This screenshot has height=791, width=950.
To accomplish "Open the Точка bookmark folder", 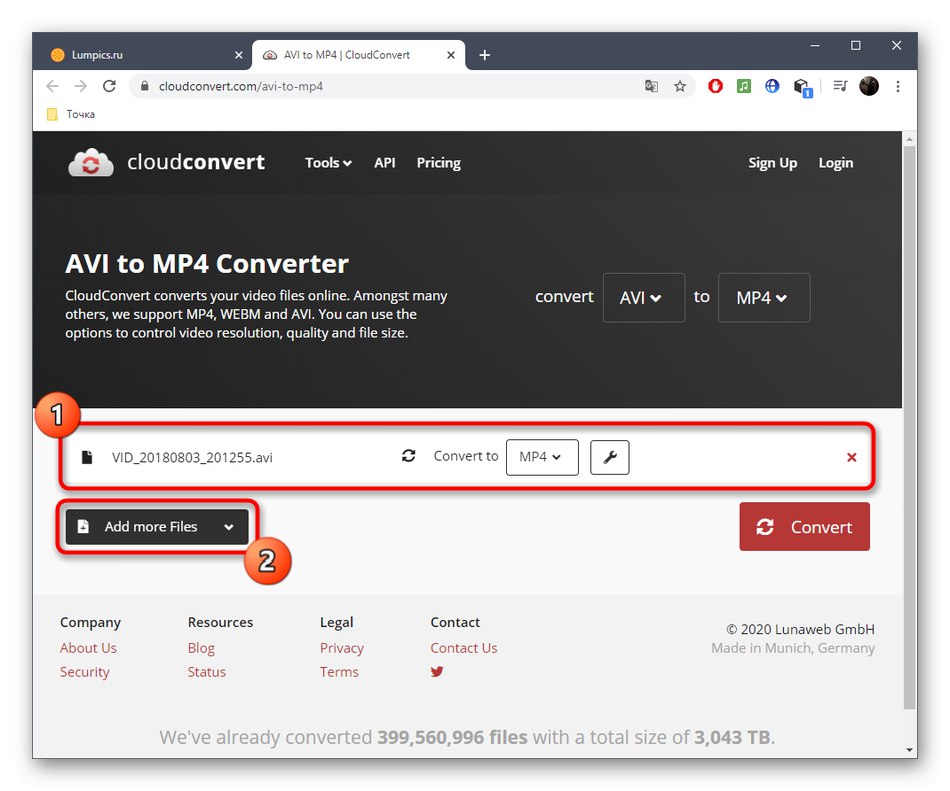I will click(71, 114).
